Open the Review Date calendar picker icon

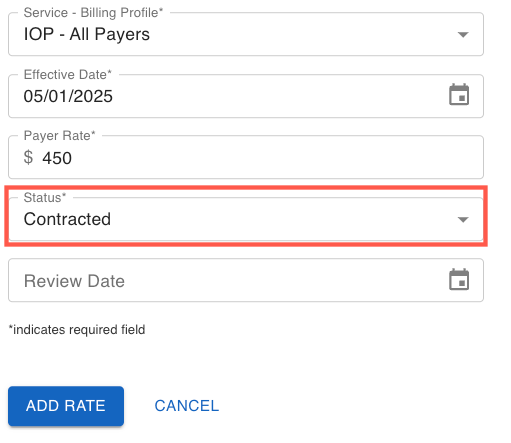(x=459, y=279)
